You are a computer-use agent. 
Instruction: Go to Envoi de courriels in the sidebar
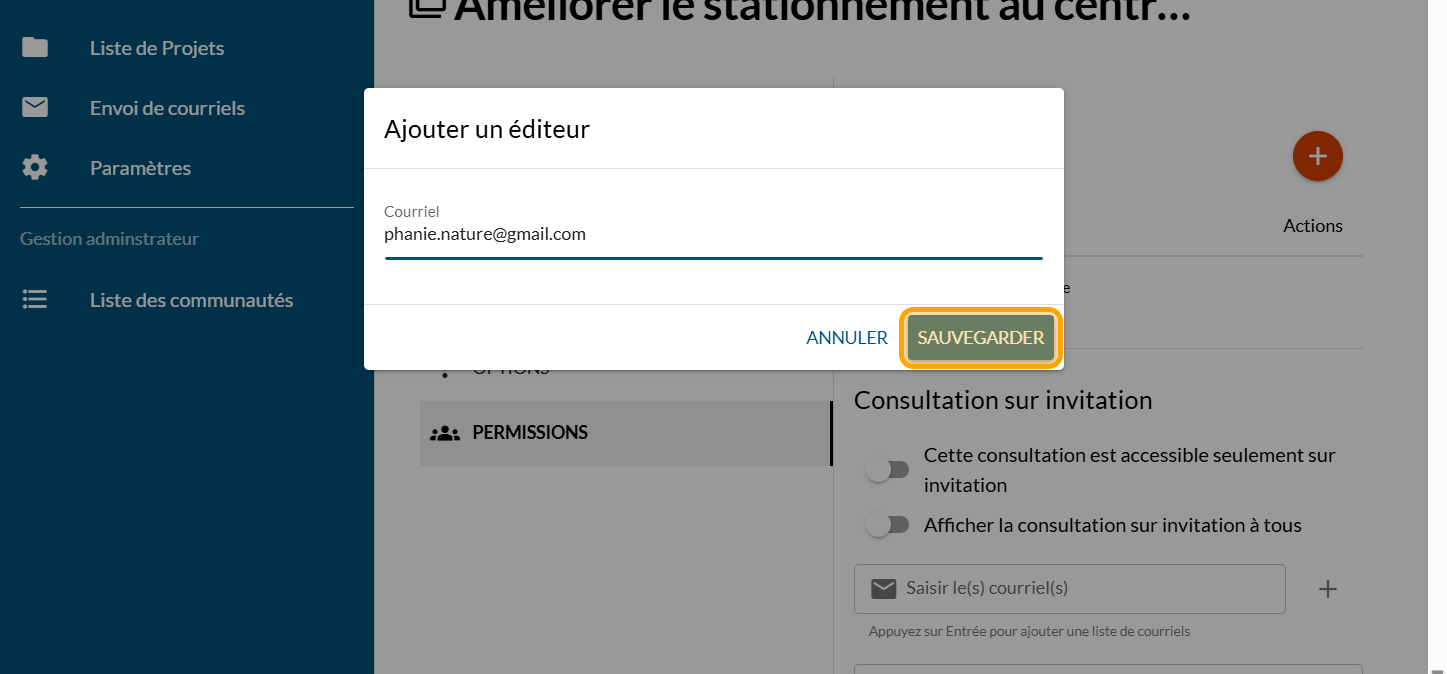coord(167,108)
